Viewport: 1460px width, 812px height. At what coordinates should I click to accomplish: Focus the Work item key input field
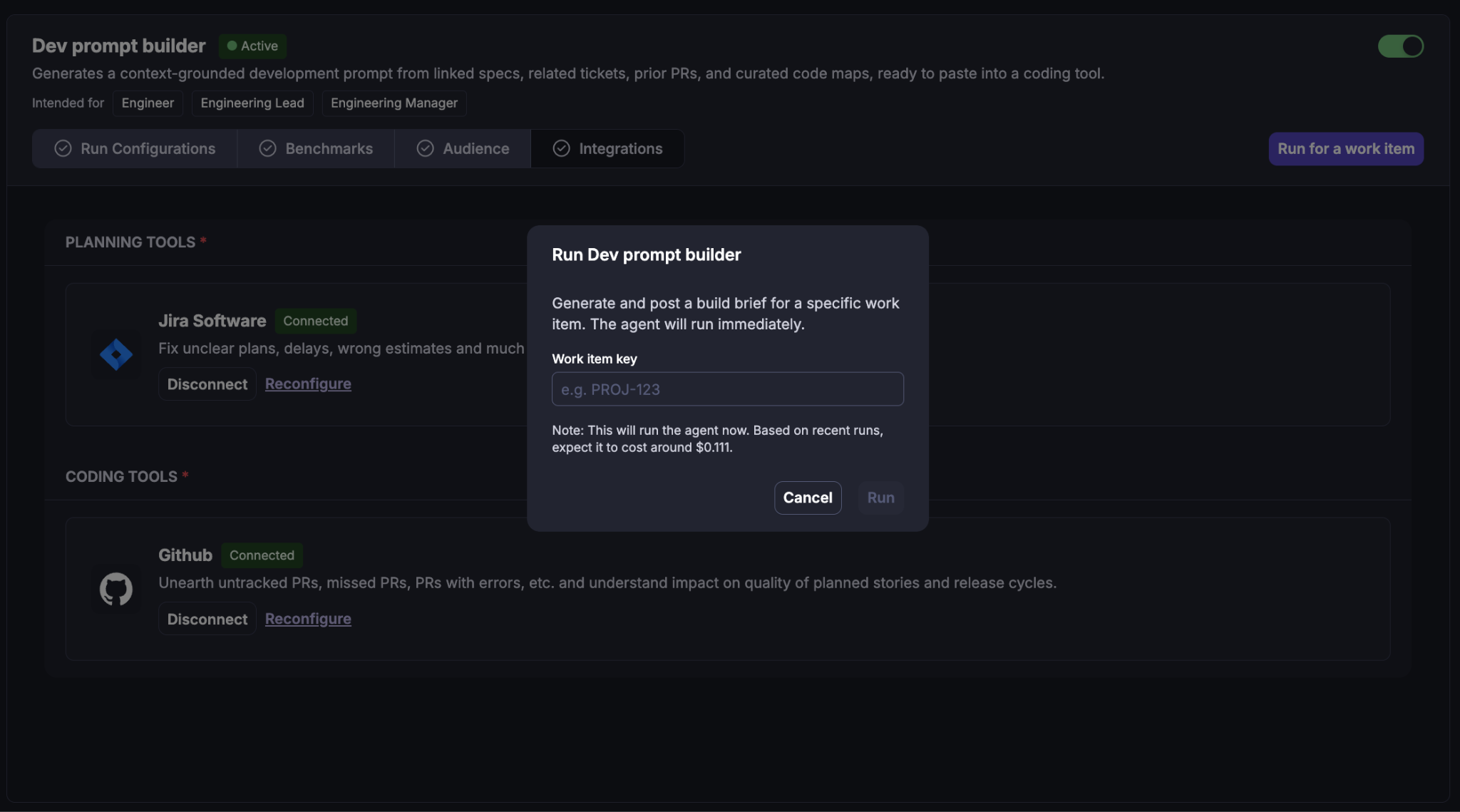pyautogui.click(x=727, y=389)
